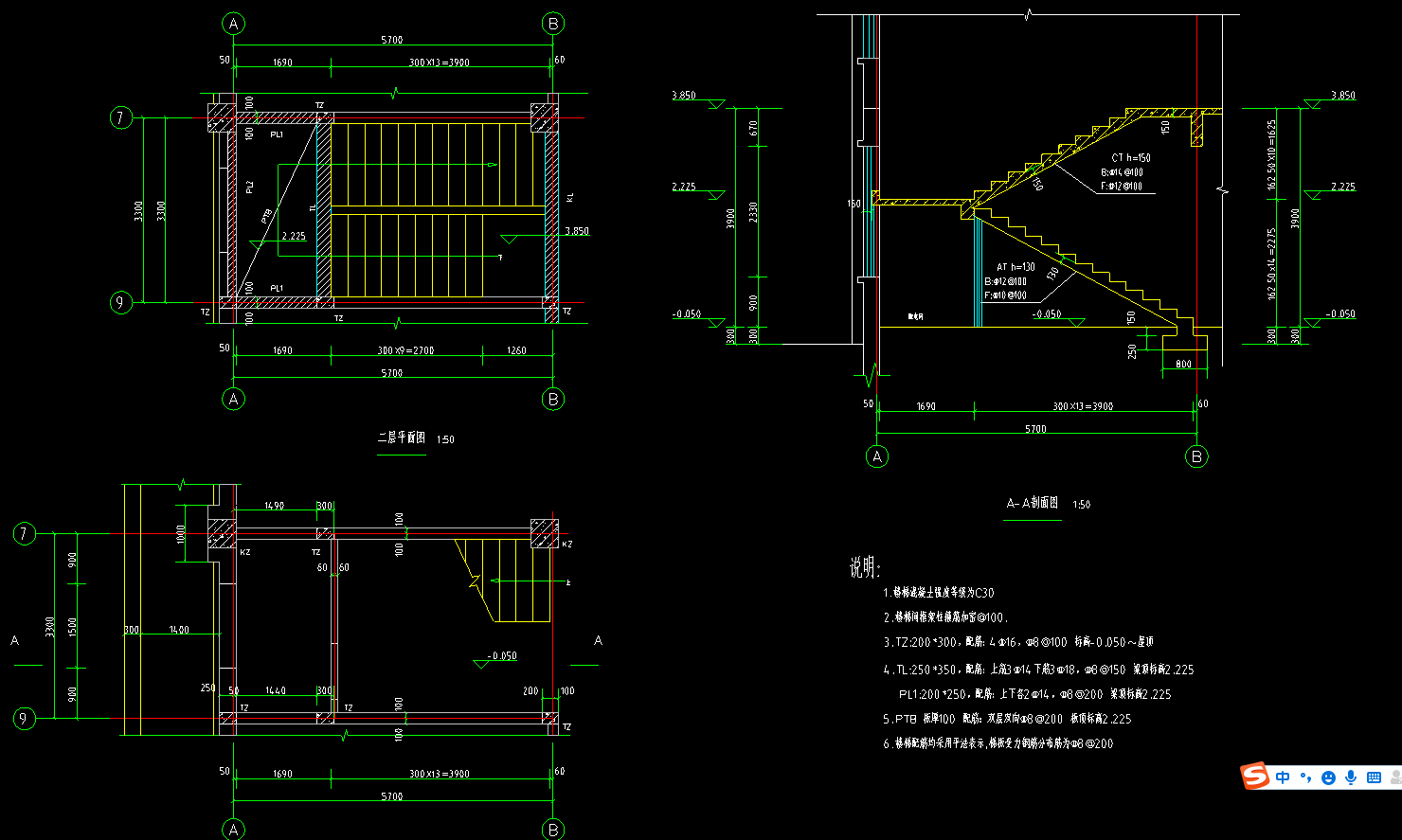The width and height of the screenshot is (1402, 840).
Task: Click note 2 ending with @100.
Action: 945,617
